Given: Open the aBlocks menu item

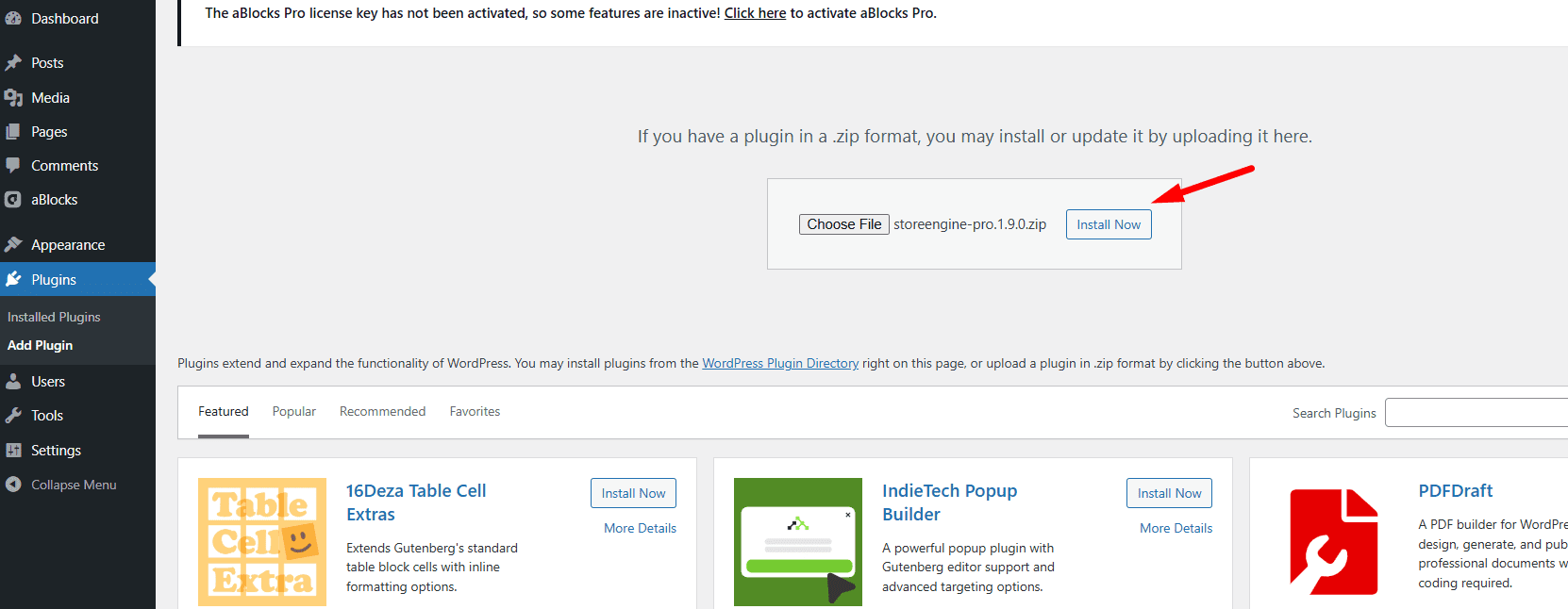Looking at the screenshot, I should [x=77, y=200].
